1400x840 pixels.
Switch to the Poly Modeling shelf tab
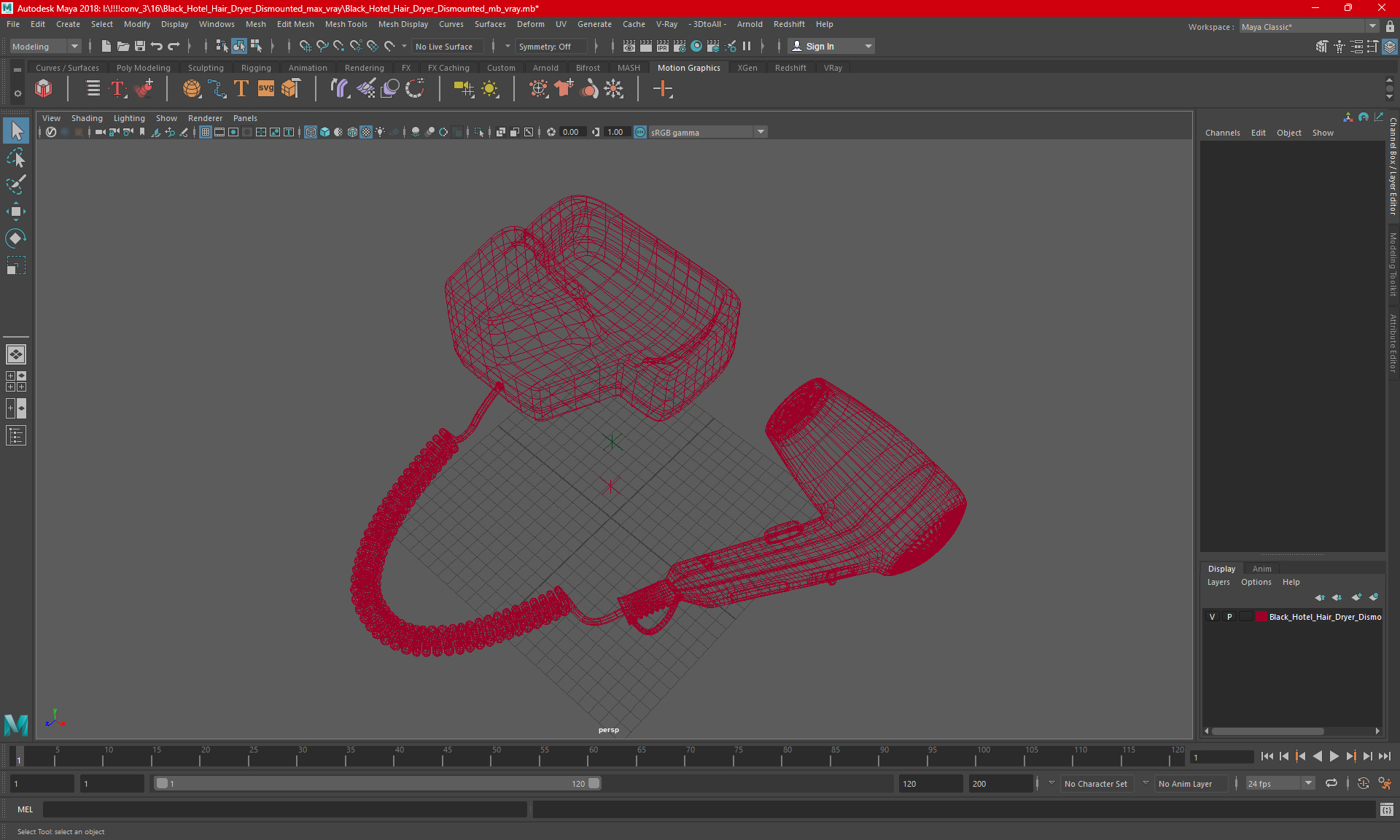tap(143, 68)
